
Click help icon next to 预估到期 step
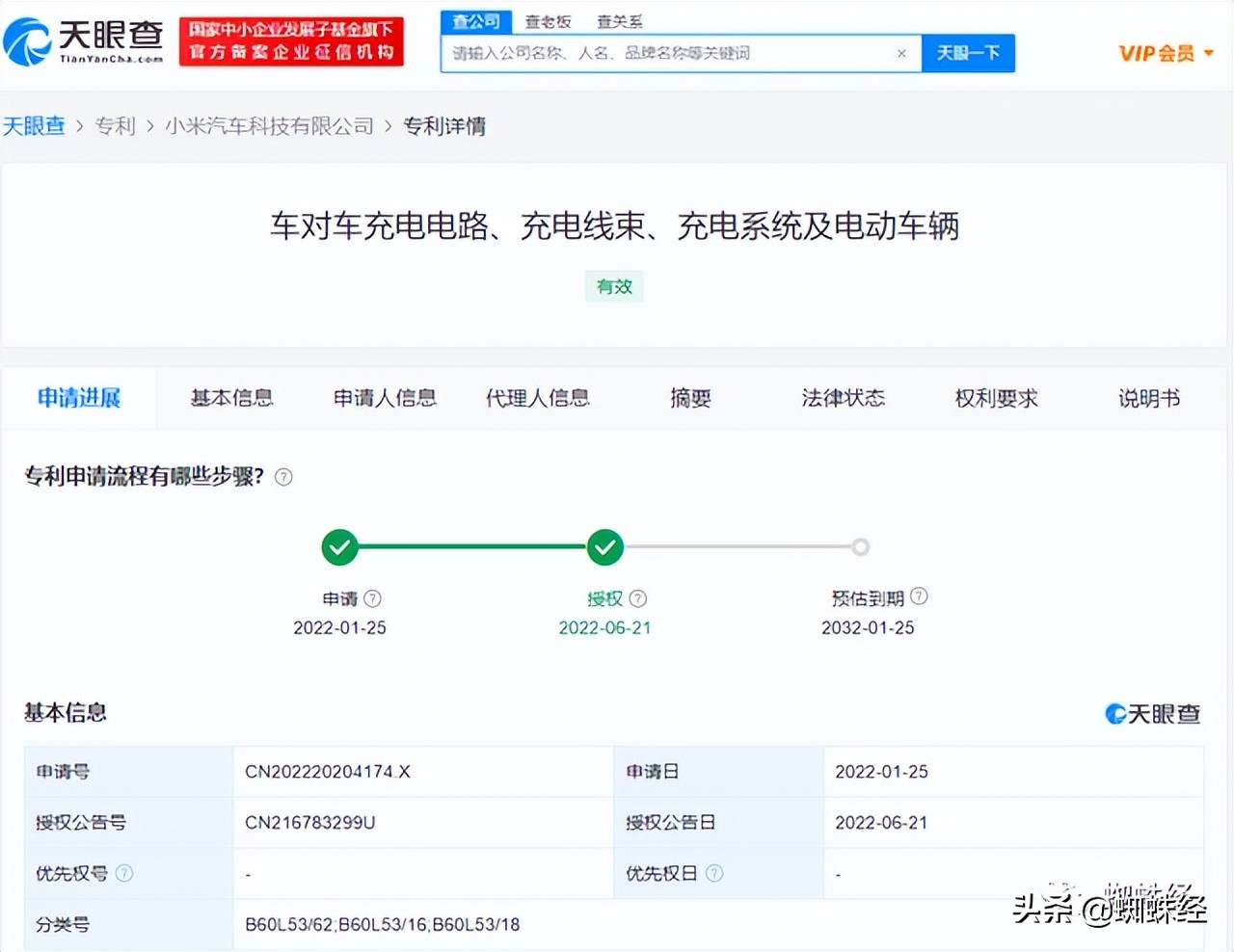pos(919,596)
